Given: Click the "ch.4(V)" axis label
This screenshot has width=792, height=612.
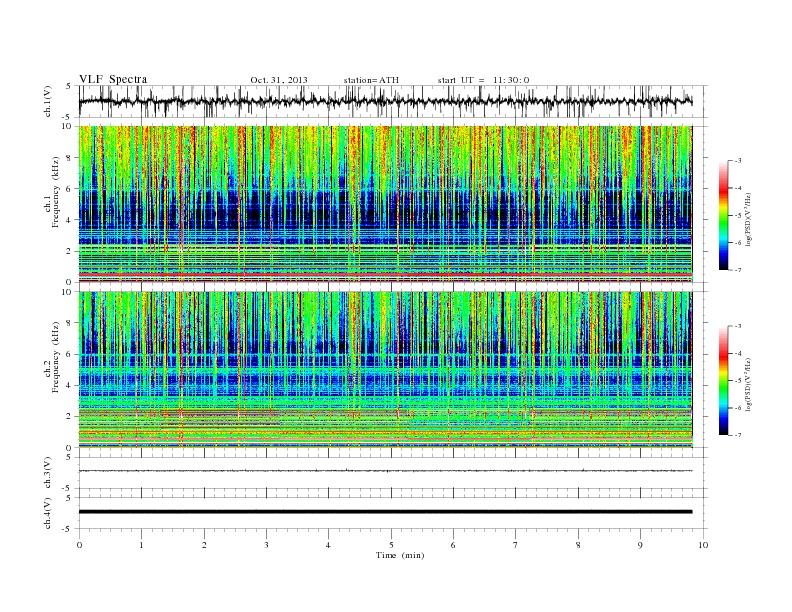Looking at the screenshot, I should tap(48, 513).
